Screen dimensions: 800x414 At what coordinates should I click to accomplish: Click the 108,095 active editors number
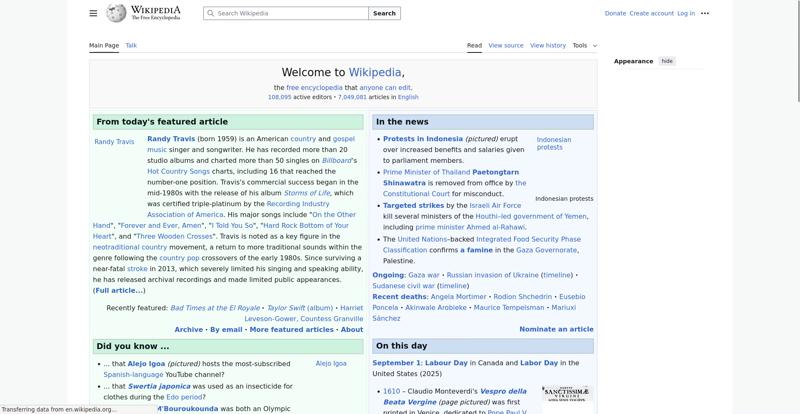[x=280, y=97]
